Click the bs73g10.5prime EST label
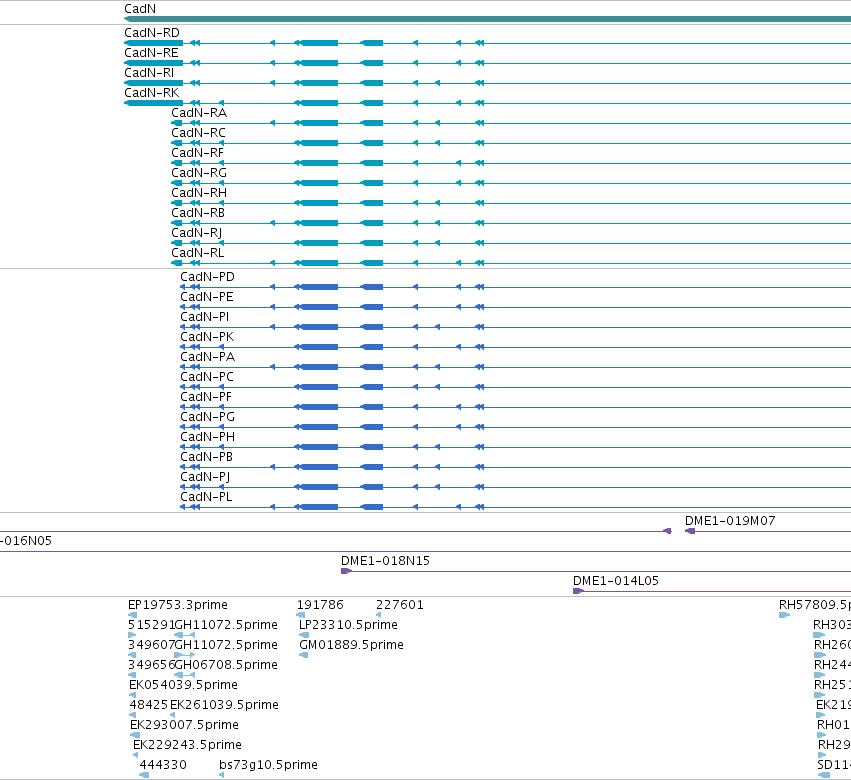 (269, 765)
